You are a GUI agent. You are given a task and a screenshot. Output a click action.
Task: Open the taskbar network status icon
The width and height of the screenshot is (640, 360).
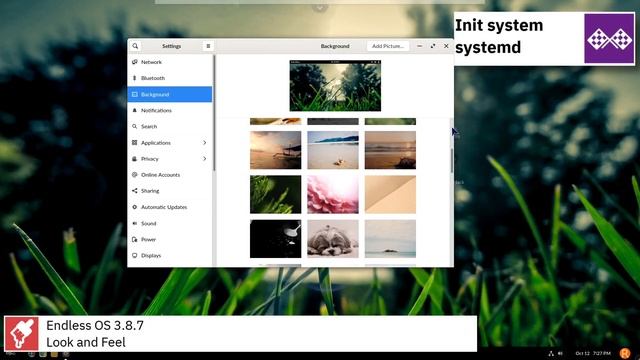551,353
